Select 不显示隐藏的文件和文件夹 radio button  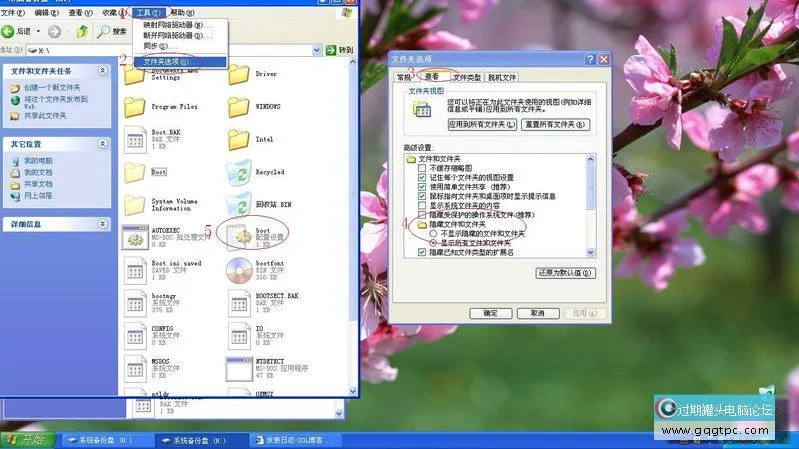click(x=433, y=233)
